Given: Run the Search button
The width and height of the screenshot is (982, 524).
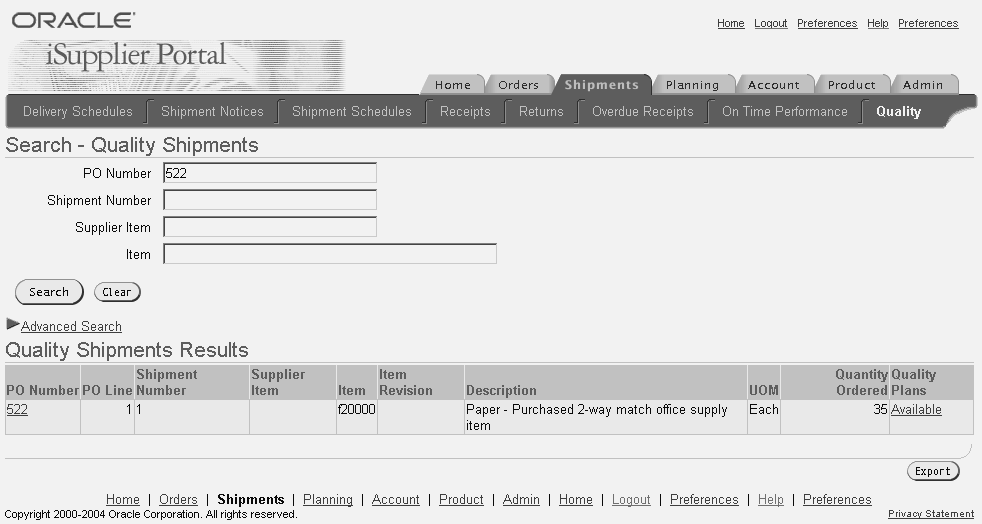Looking at the screenshot, I should pyautogui.click(x=49, y=292).
